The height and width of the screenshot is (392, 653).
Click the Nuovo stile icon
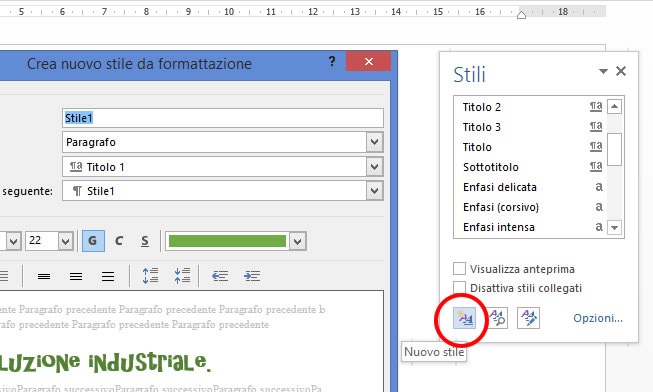coord(464,318)
